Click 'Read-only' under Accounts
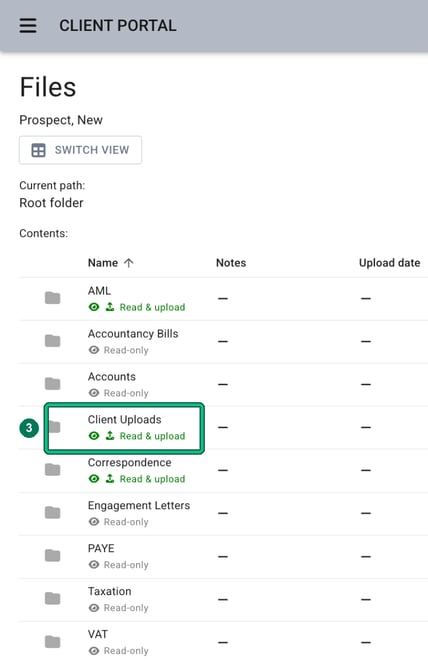The height and width of the screenshot is (666, 428). point(126,393)
